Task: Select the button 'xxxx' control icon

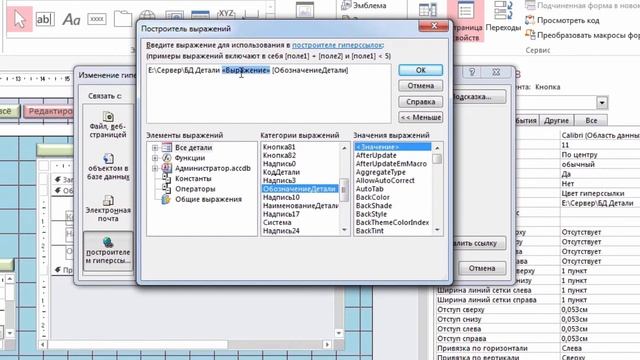Action: point(97,19)
